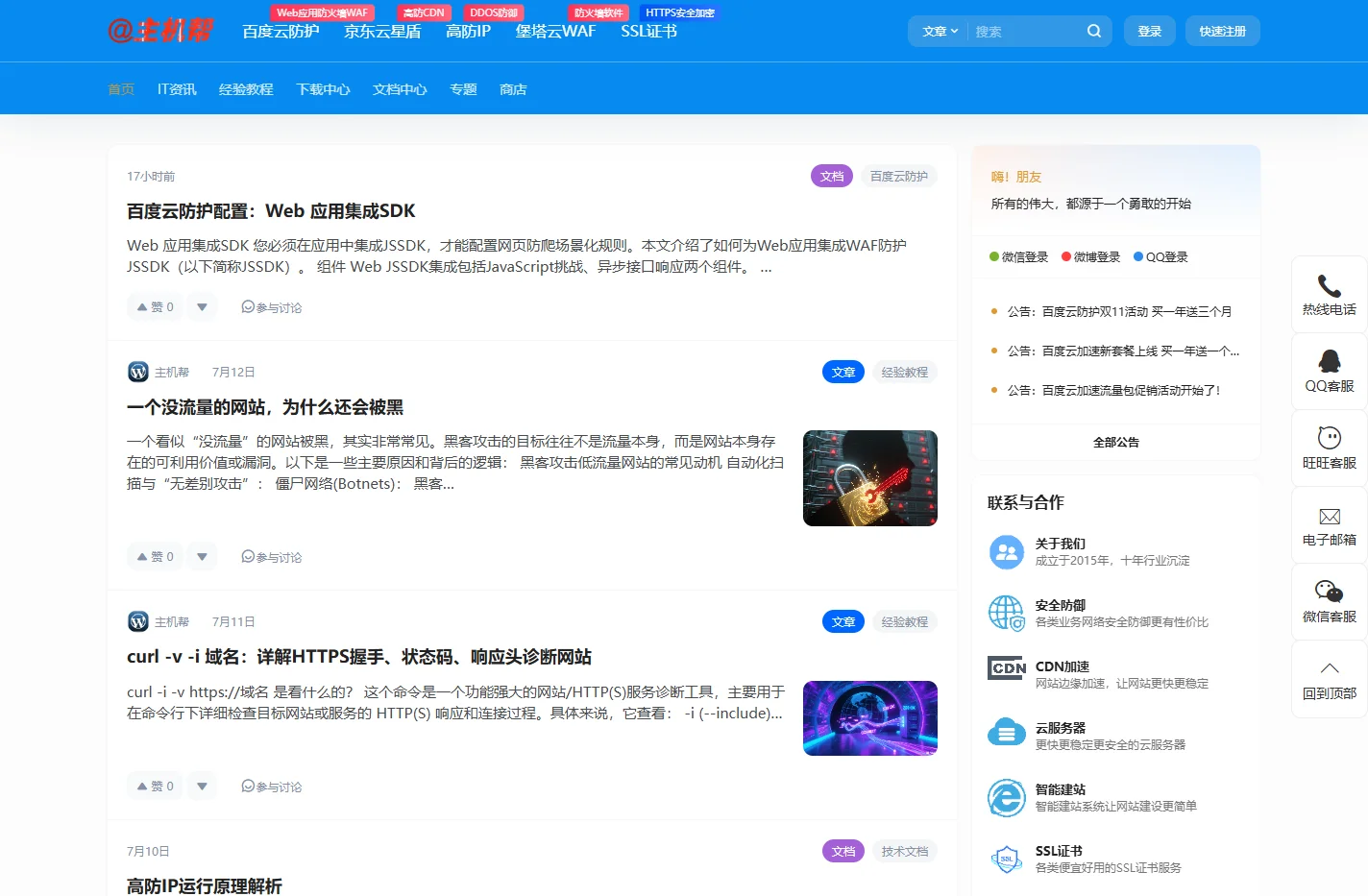This screenshot has height=896, width=1368.
Task: Open the 经验教程 nav item
Action: point(246,89)
